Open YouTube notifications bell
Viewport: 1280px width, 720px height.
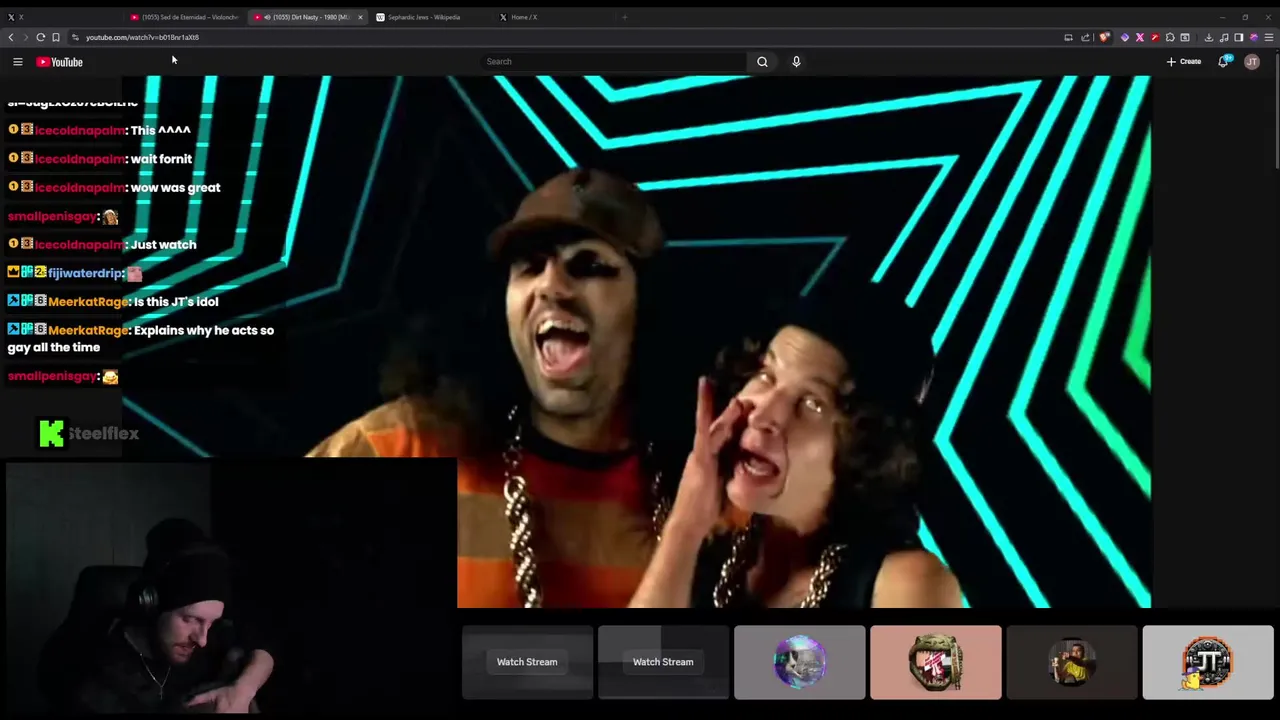tap(1223, 62)
